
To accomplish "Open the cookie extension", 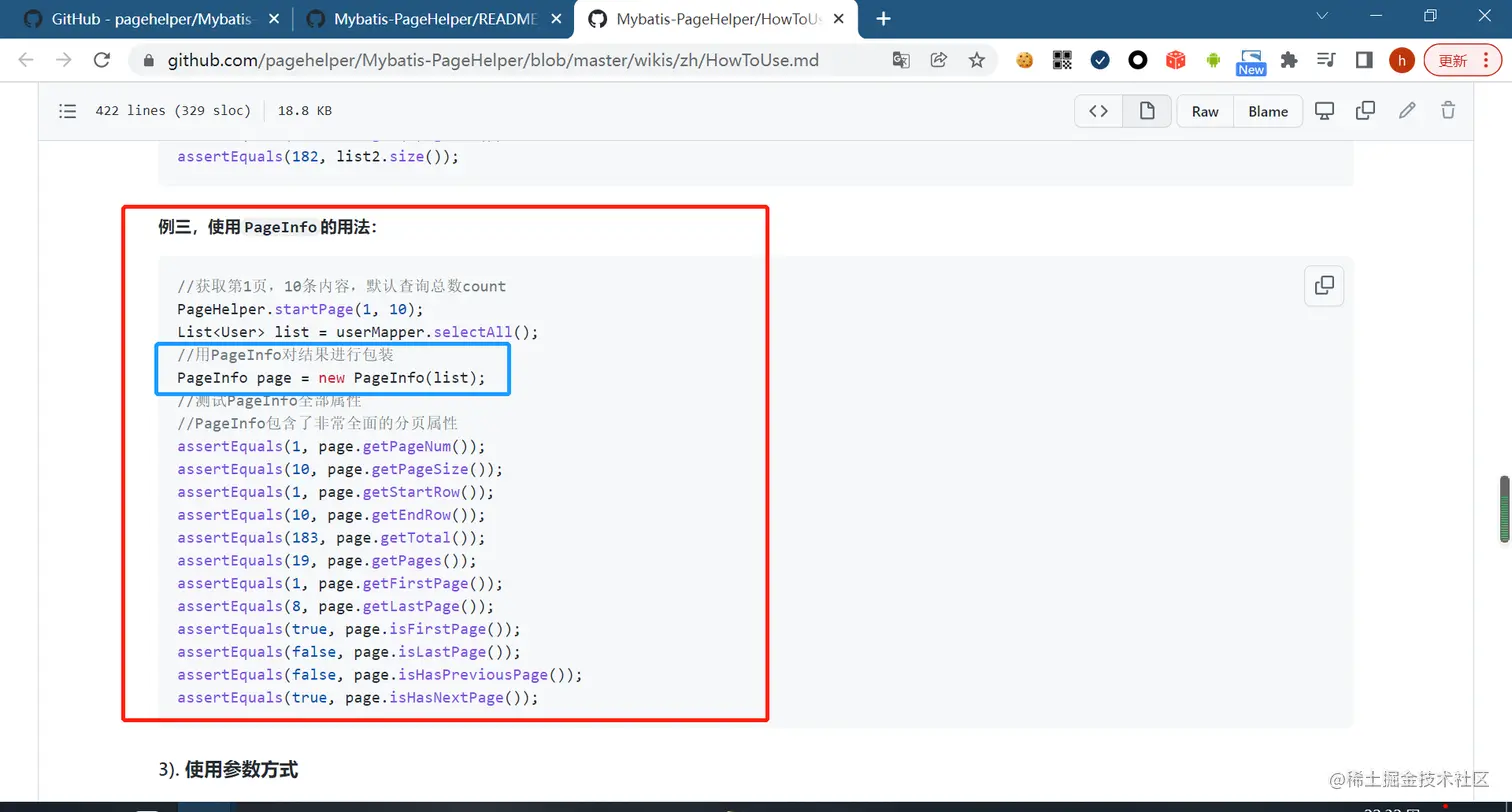I will [1025, 60].
